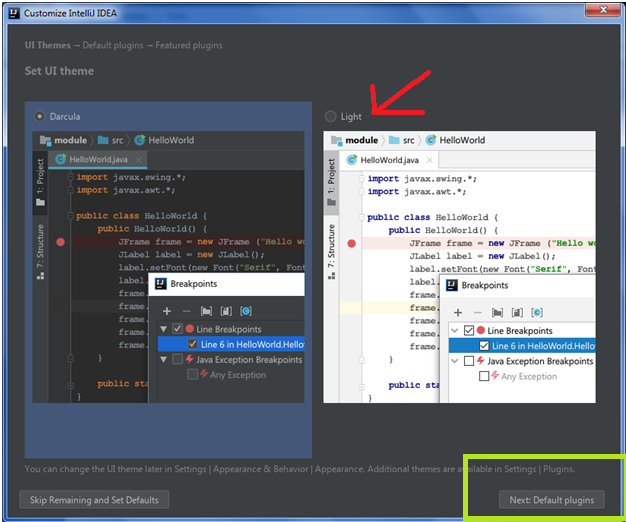Toggle Line Breakpoints checkbox in Light preview
626x522 pixels.
tap(470, 331)
